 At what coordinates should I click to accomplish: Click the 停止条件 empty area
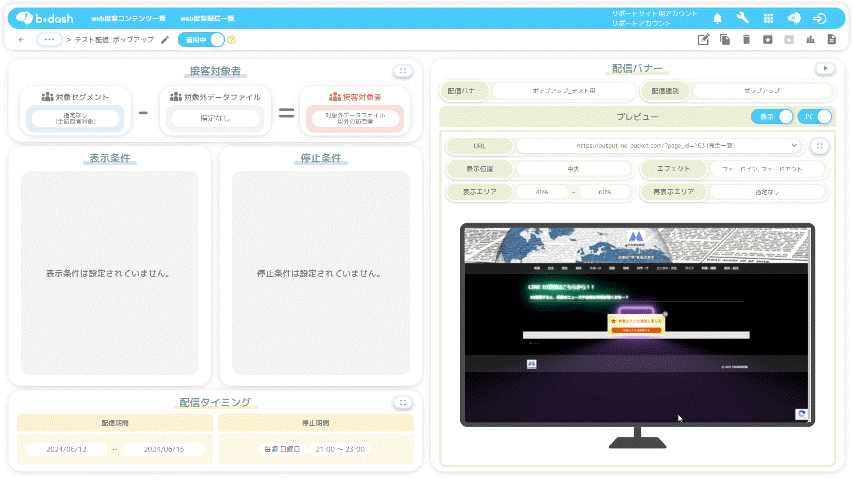click(320, 273)
